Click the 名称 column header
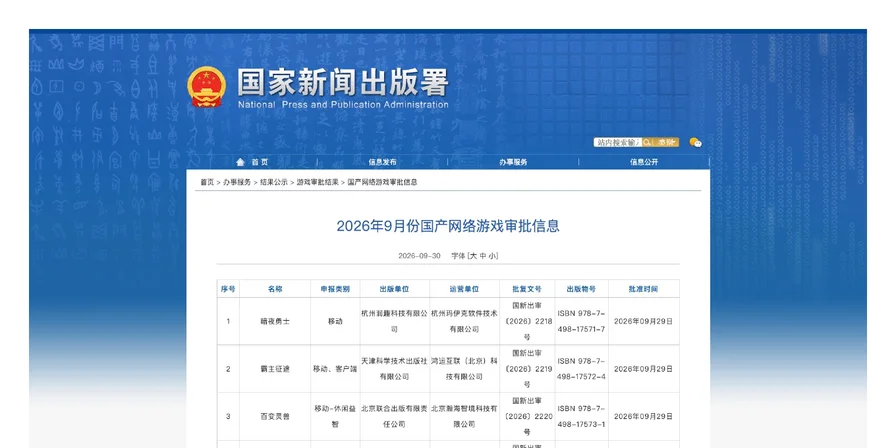 275,289
